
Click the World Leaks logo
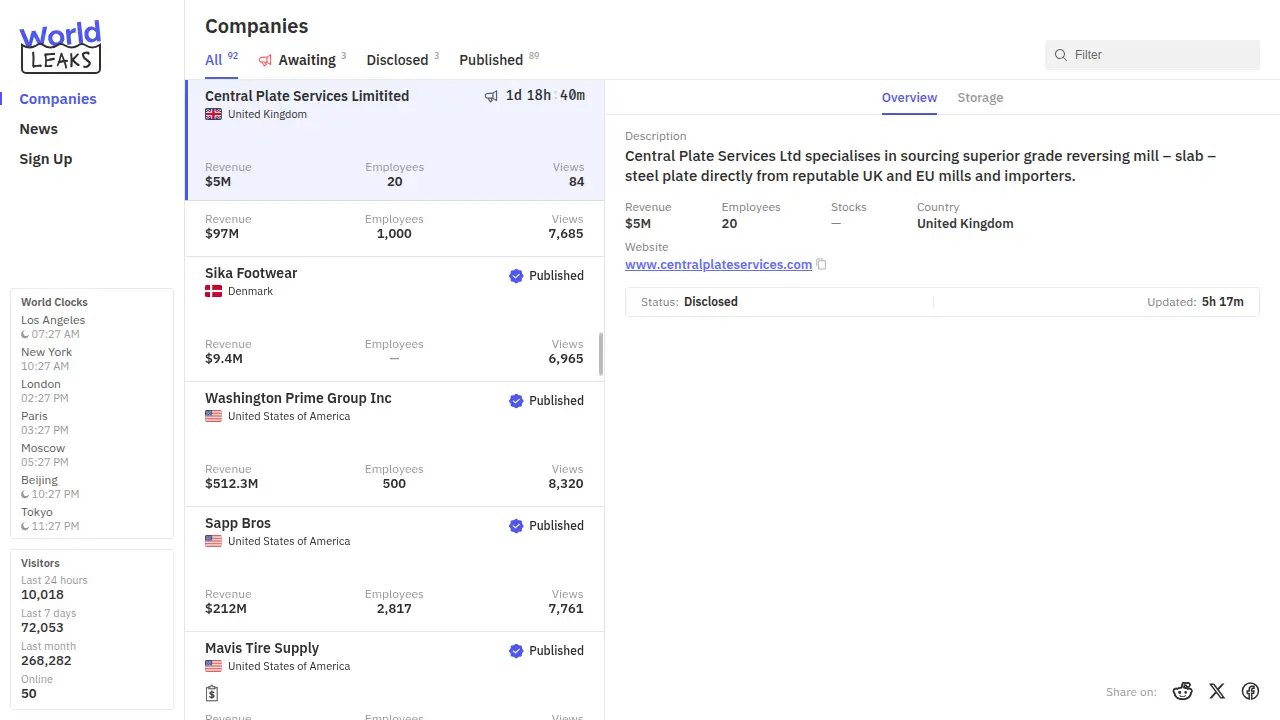click(x=60, y=47)
